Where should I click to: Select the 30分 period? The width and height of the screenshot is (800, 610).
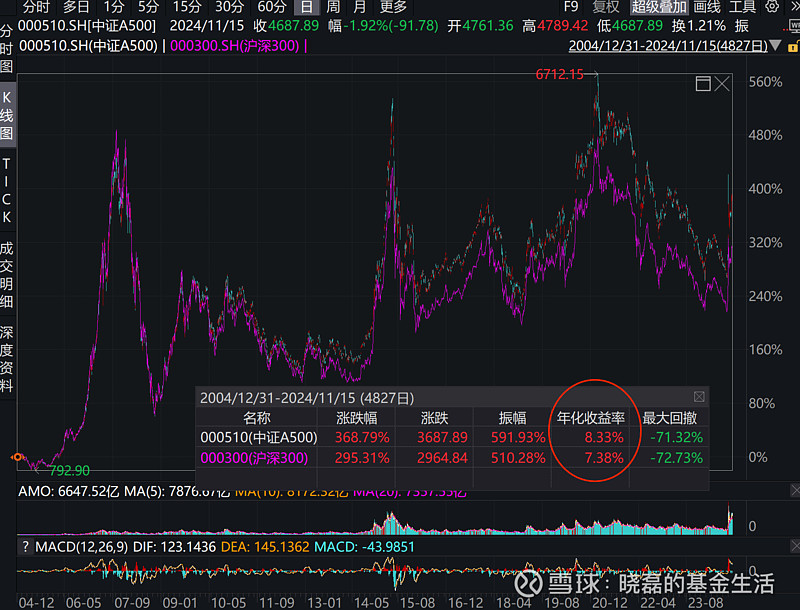(x=229, y=7)
